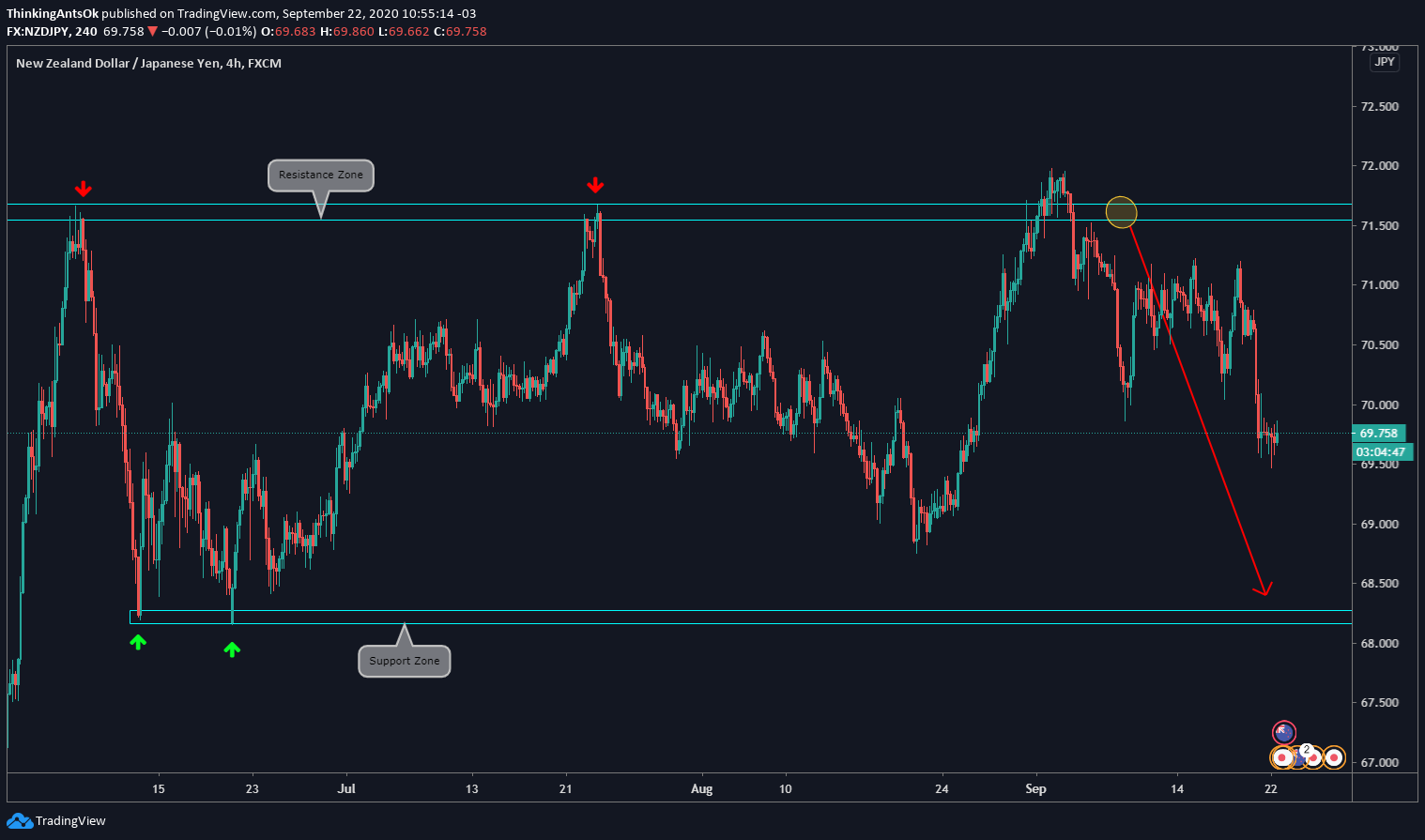
Task: Open the TradingView wordmark link at bottom
Action: point(70,821)
